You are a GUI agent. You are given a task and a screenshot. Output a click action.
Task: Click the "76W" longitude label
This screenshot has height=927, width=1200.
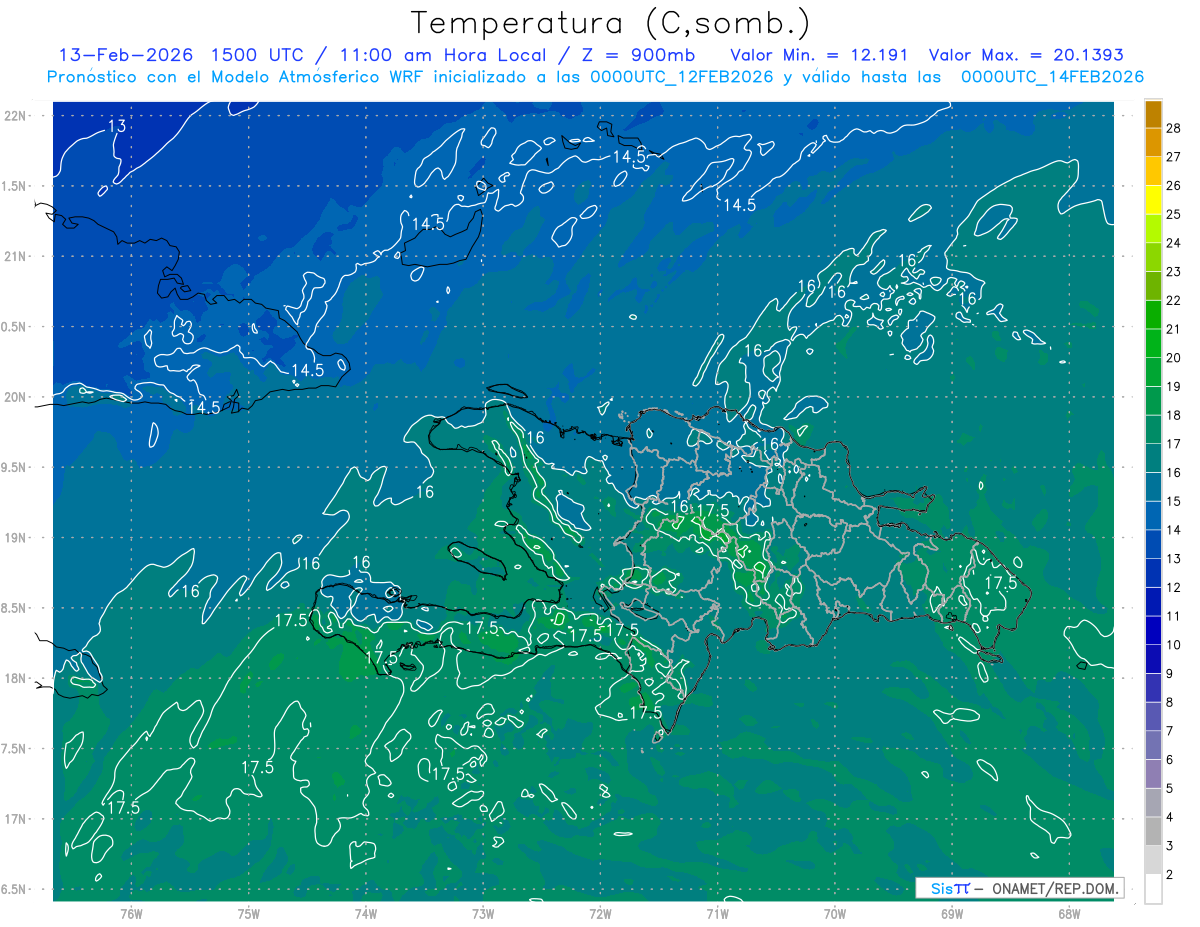tap(131, 913)
